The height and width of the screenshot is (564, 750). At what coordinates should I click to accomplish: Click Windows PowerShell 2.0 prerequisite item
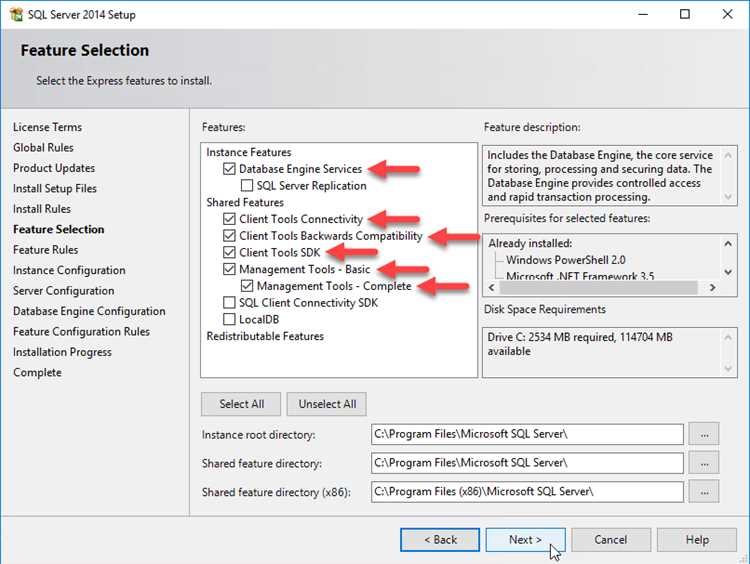click(566, 260)
